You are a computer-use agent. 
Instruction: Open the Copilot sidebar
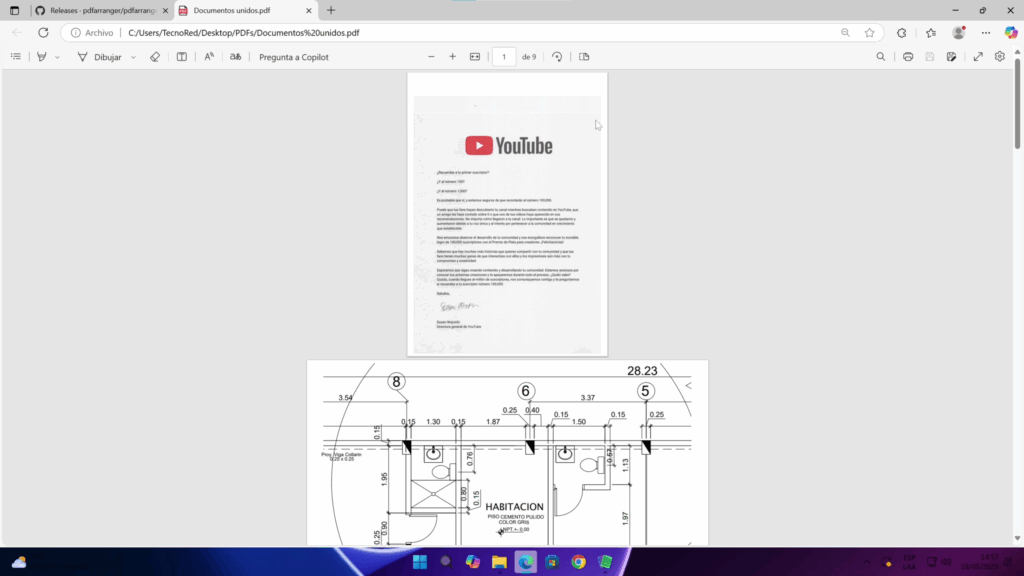(1011, 33)
